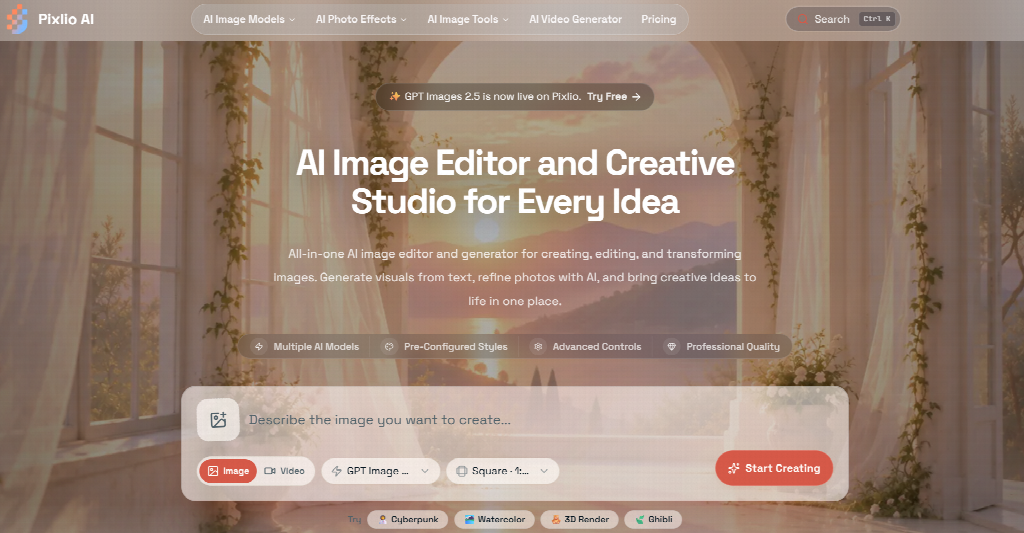Image resolution: width=1024 pixels, height=533 pixels.
Task: Open the AI Video Generator page
Action: [575, 20]
